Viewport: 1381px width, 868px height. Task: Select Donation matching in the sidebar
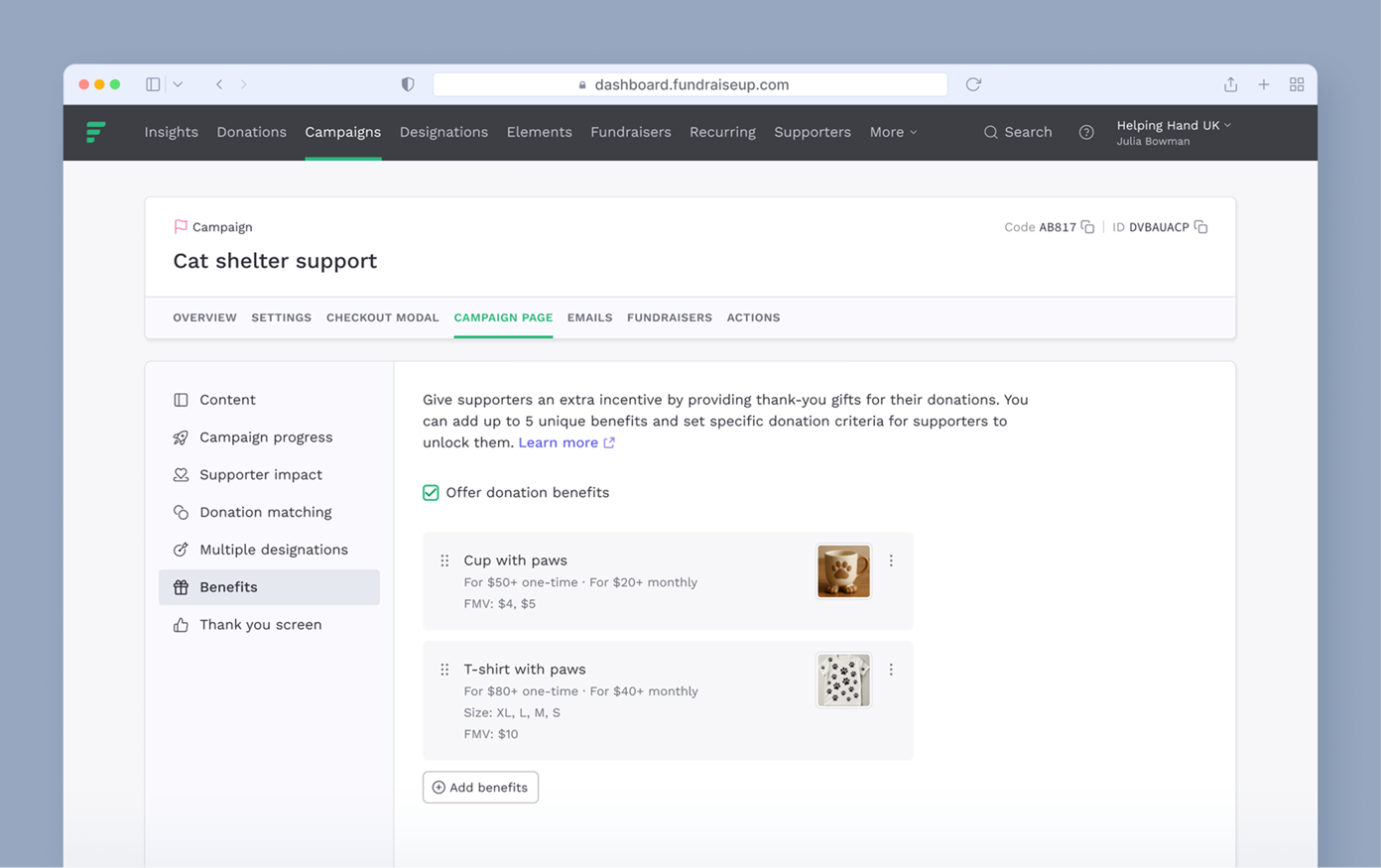(x=265, y=512)
